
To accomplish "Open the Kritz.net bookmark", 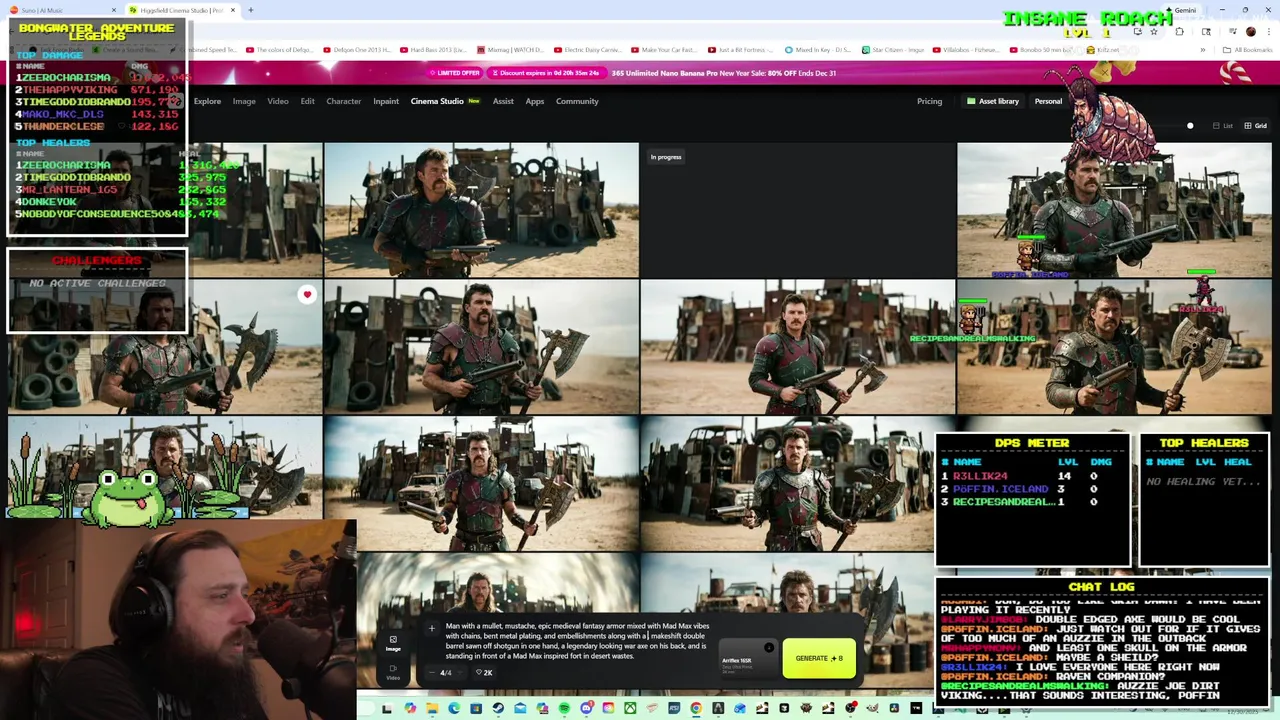I will (1103, 50).
